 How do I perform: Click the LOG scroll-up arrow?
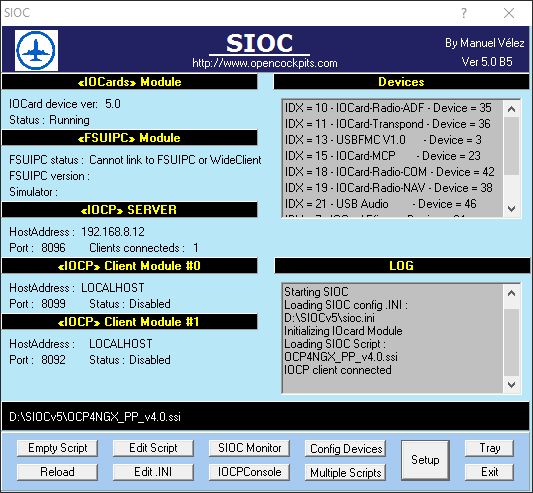pyautogui.click(x=511, y=293)
